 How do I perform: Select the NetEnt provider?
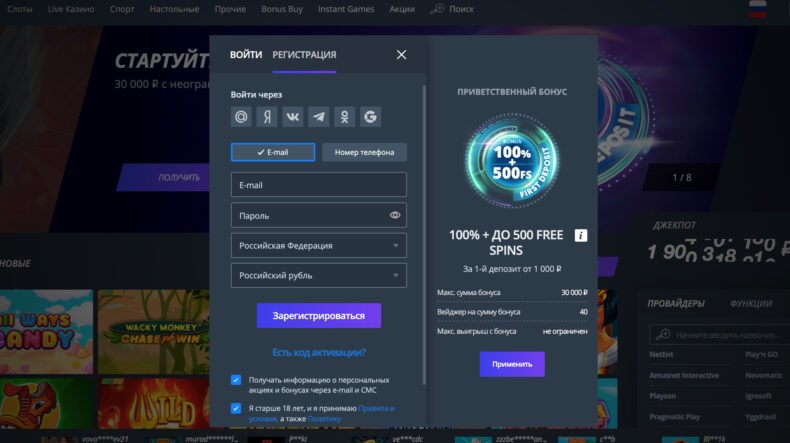(661, 354)
